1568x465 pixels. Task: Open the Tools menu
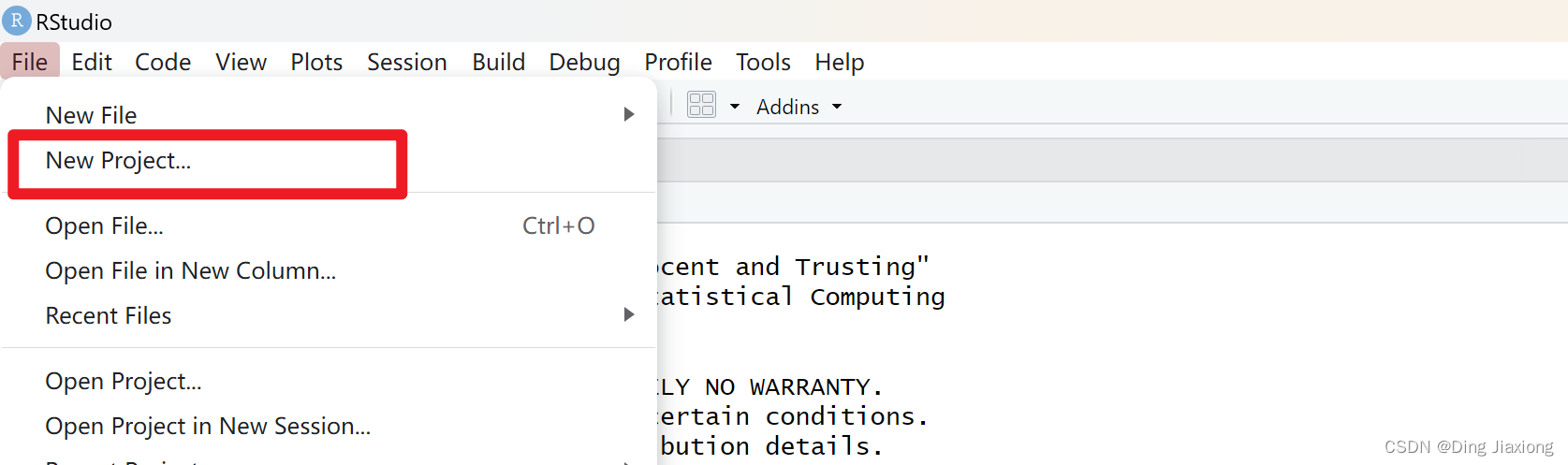[x=763, y=62]
